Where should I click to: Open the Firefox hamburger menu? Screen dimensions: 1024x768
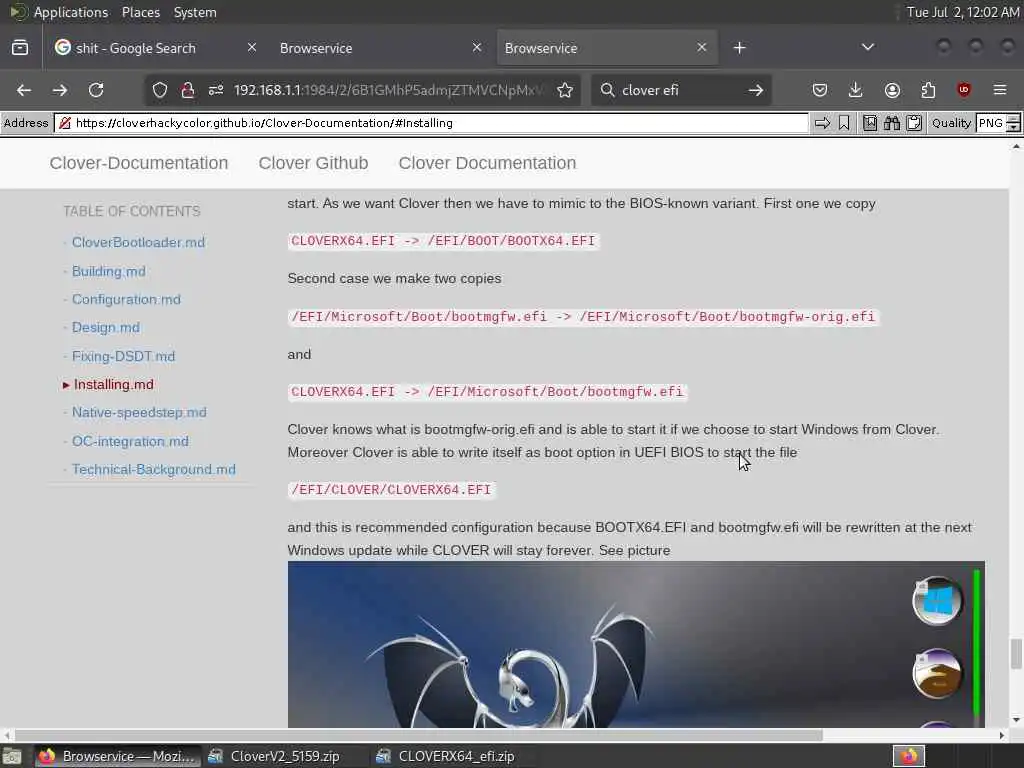point(1000,90)
